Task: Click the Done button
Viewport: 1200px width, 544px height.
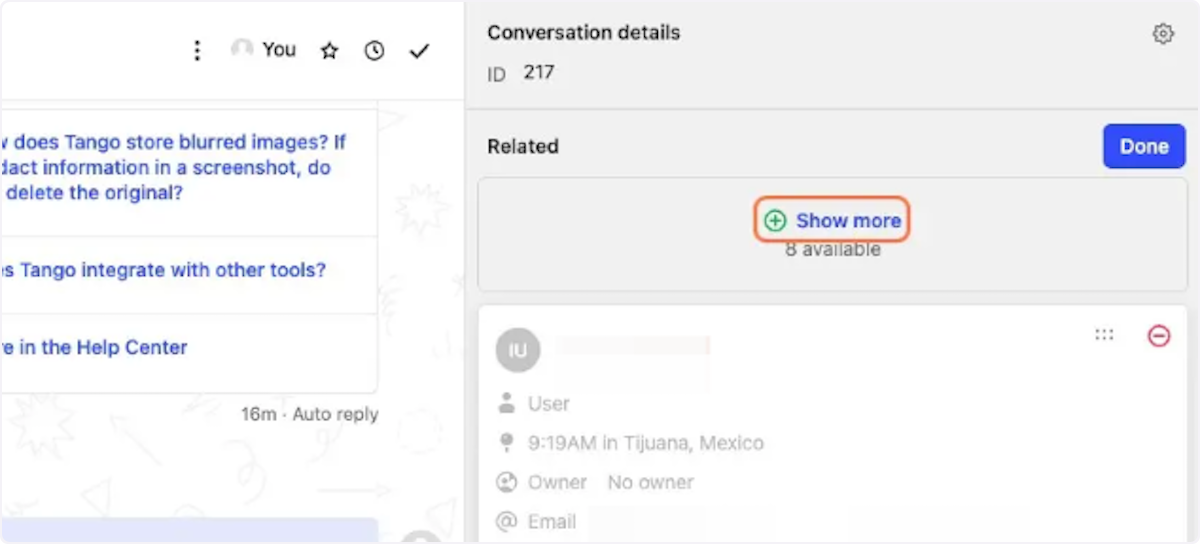Action: 1144,146
